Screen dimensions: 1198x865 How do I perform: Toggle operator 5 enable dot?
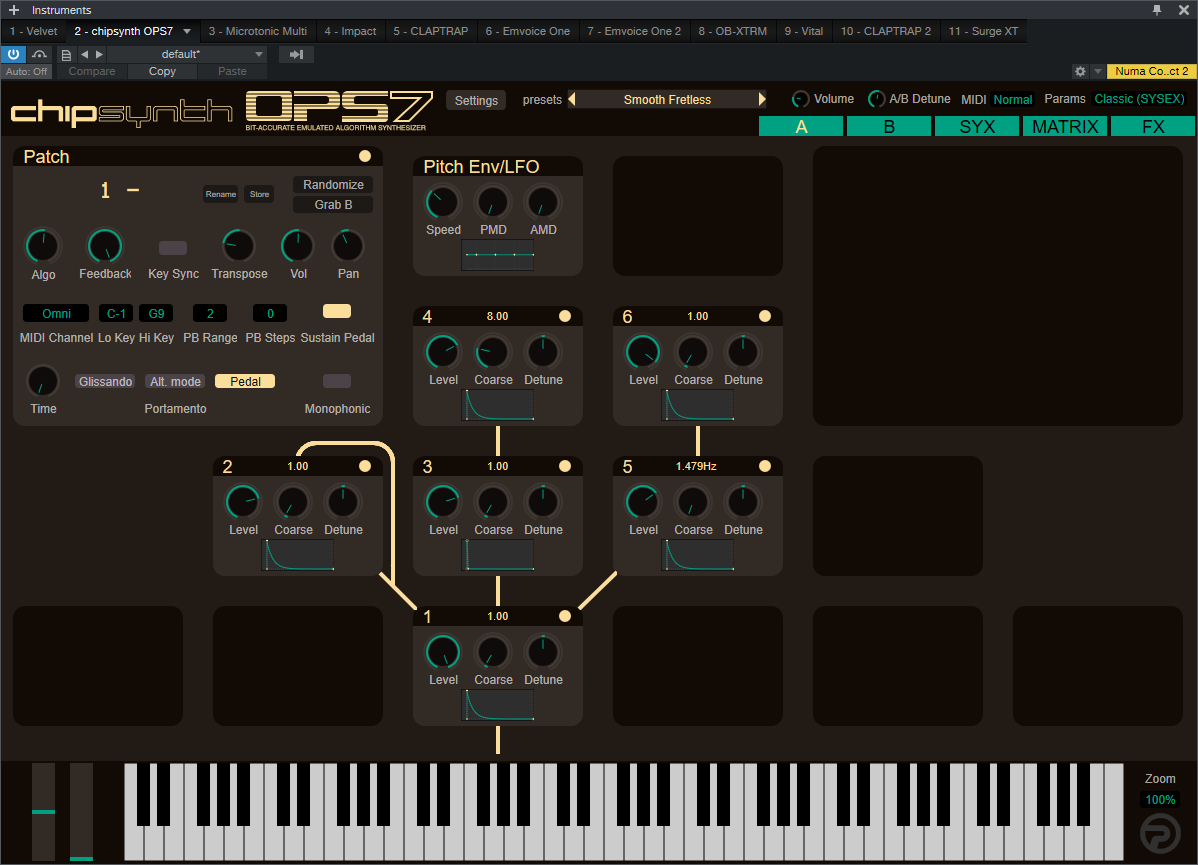(765, 466)
